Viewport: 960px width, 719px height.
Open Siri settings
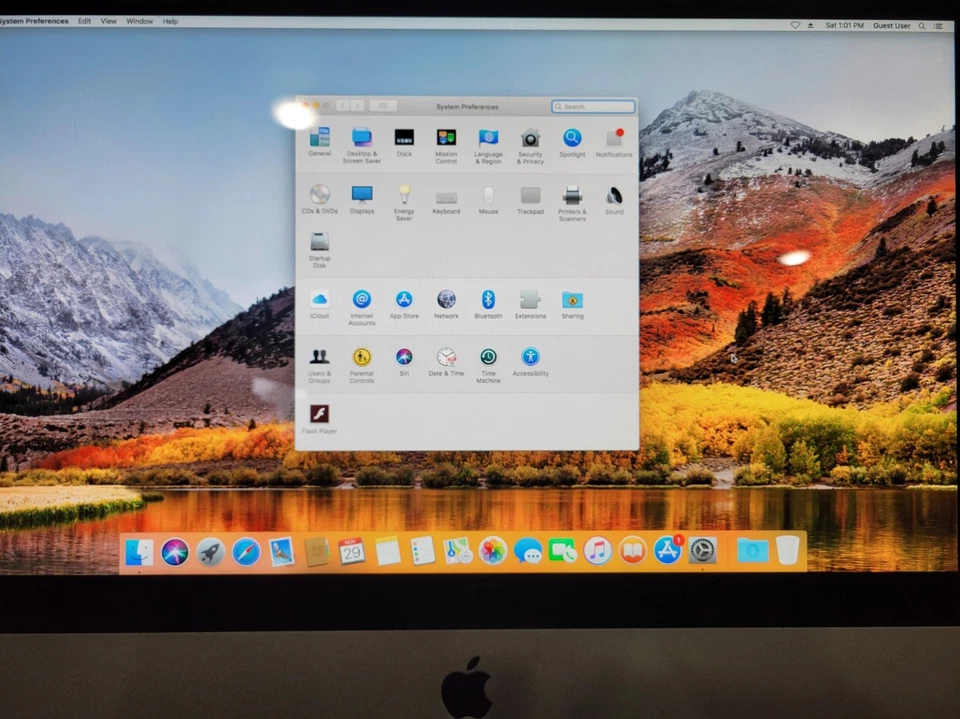(x=404, y=356)
